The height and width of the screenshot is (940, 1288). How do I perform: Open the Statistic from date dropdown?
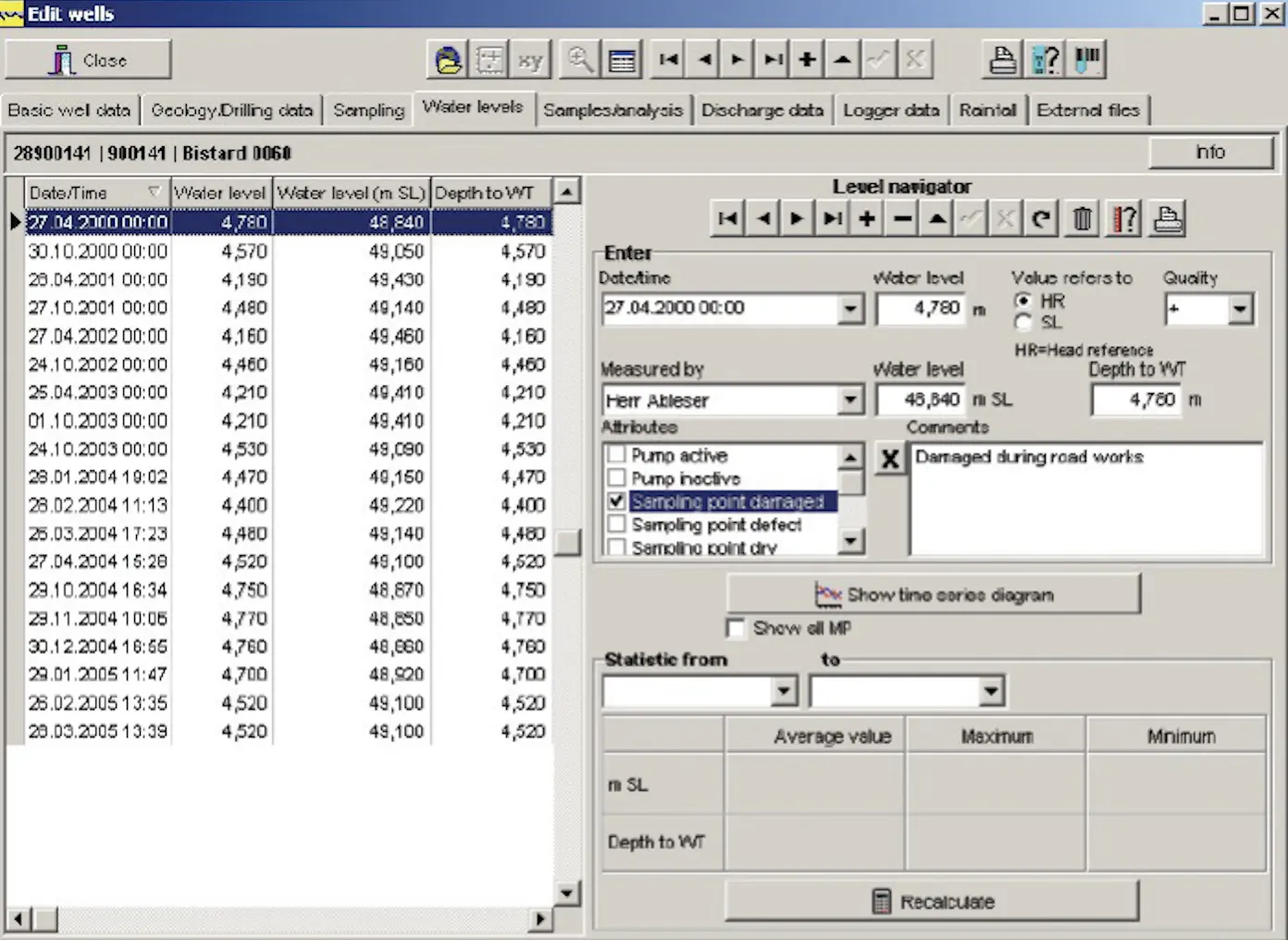(785, 690)
